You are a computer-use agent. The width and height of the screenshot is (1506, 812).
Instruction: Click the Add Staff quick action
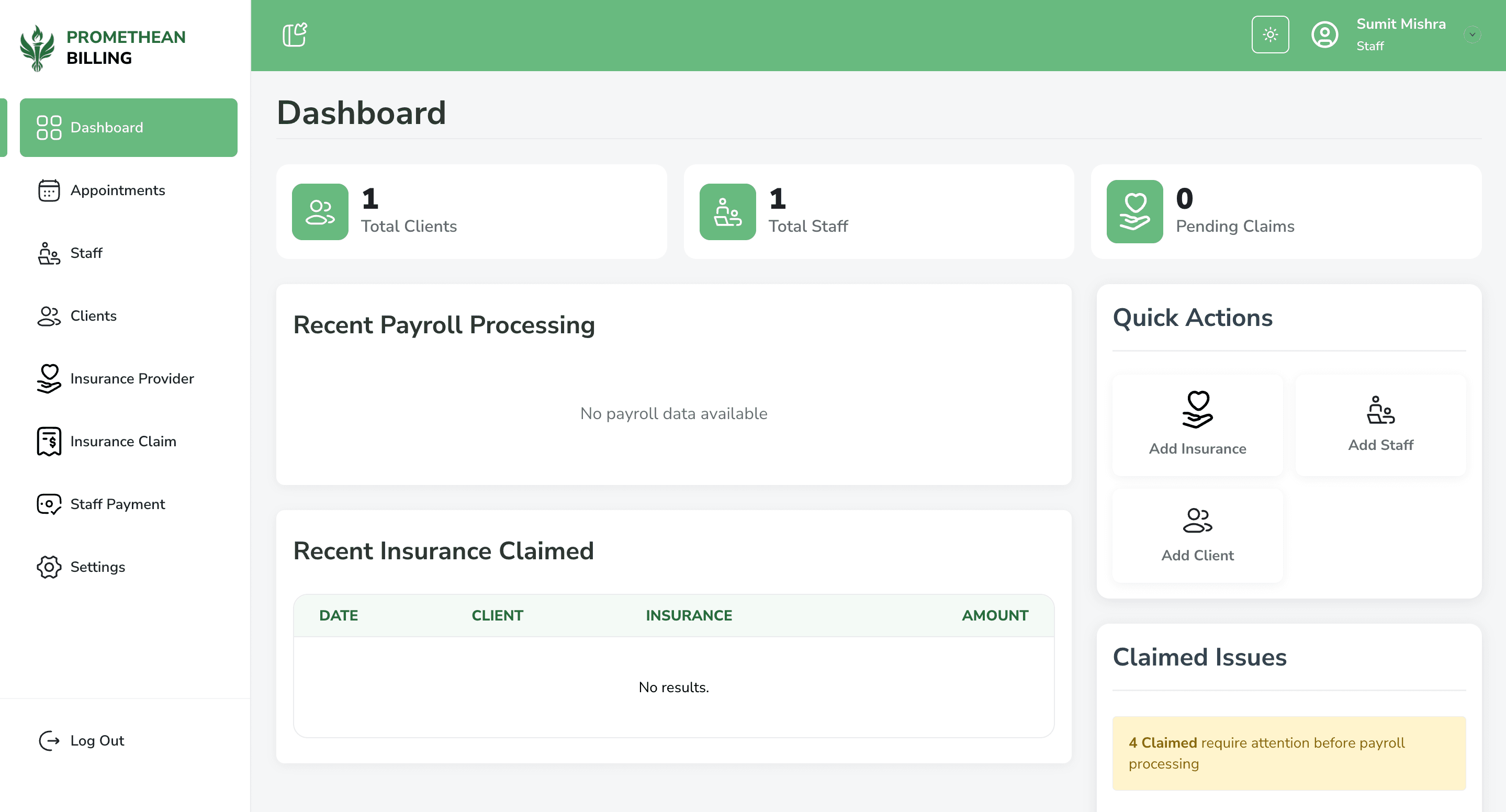pos(1380,424)
